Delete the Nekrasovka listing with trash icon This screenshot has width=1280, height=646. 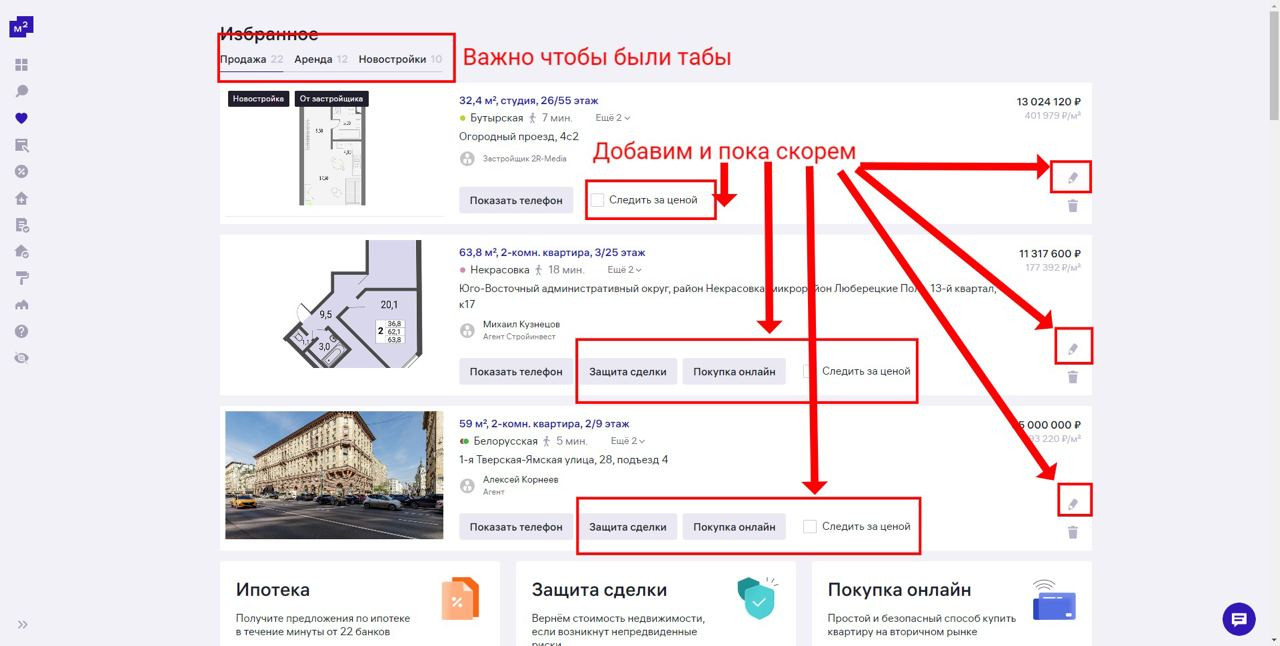[x=1072, y=377]
